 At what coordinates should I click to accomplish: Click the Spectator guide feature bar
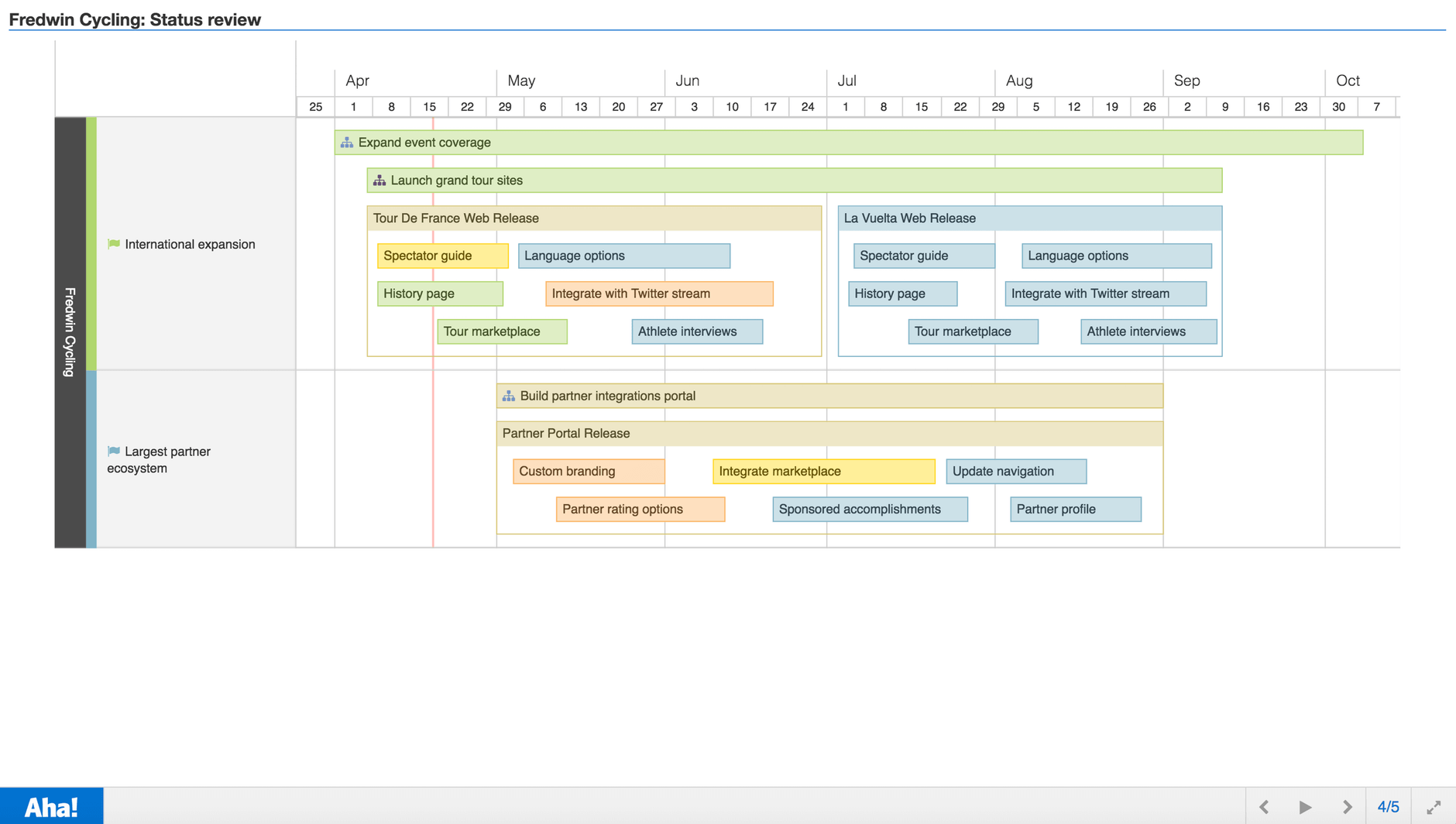[x=443, y=256]
